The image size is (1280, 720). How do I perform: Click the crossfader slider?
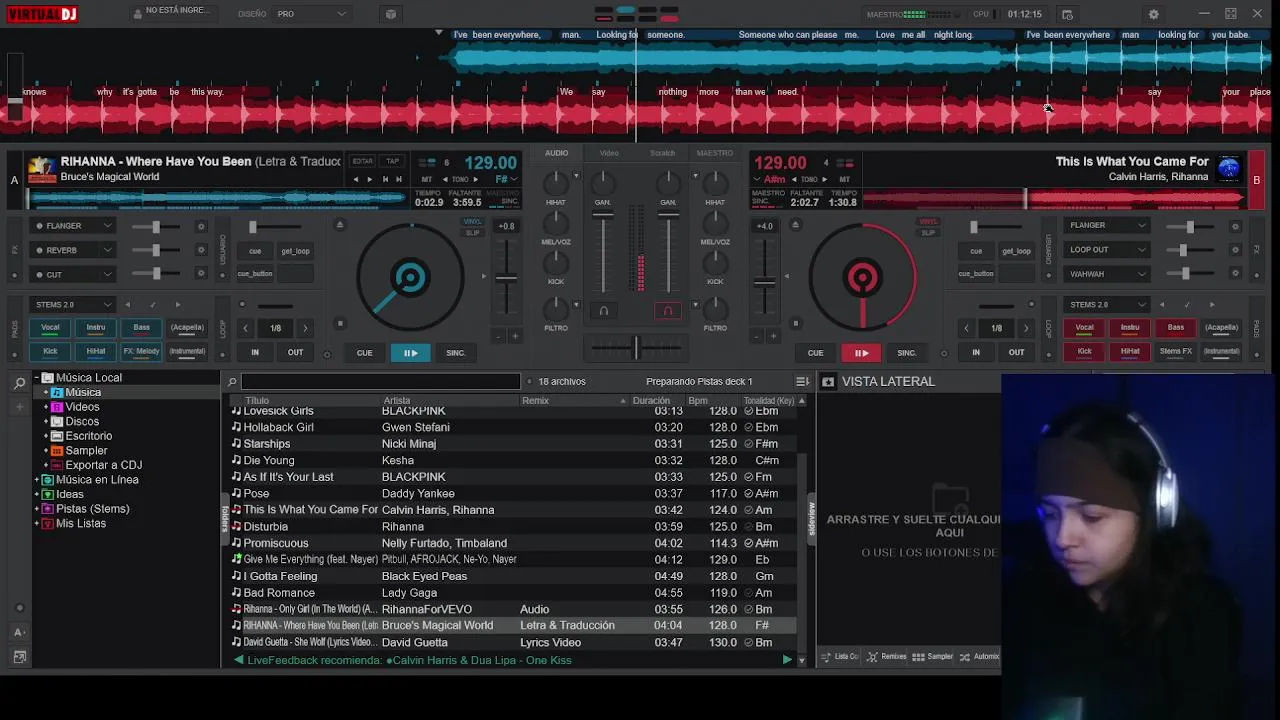click(636, 348)
